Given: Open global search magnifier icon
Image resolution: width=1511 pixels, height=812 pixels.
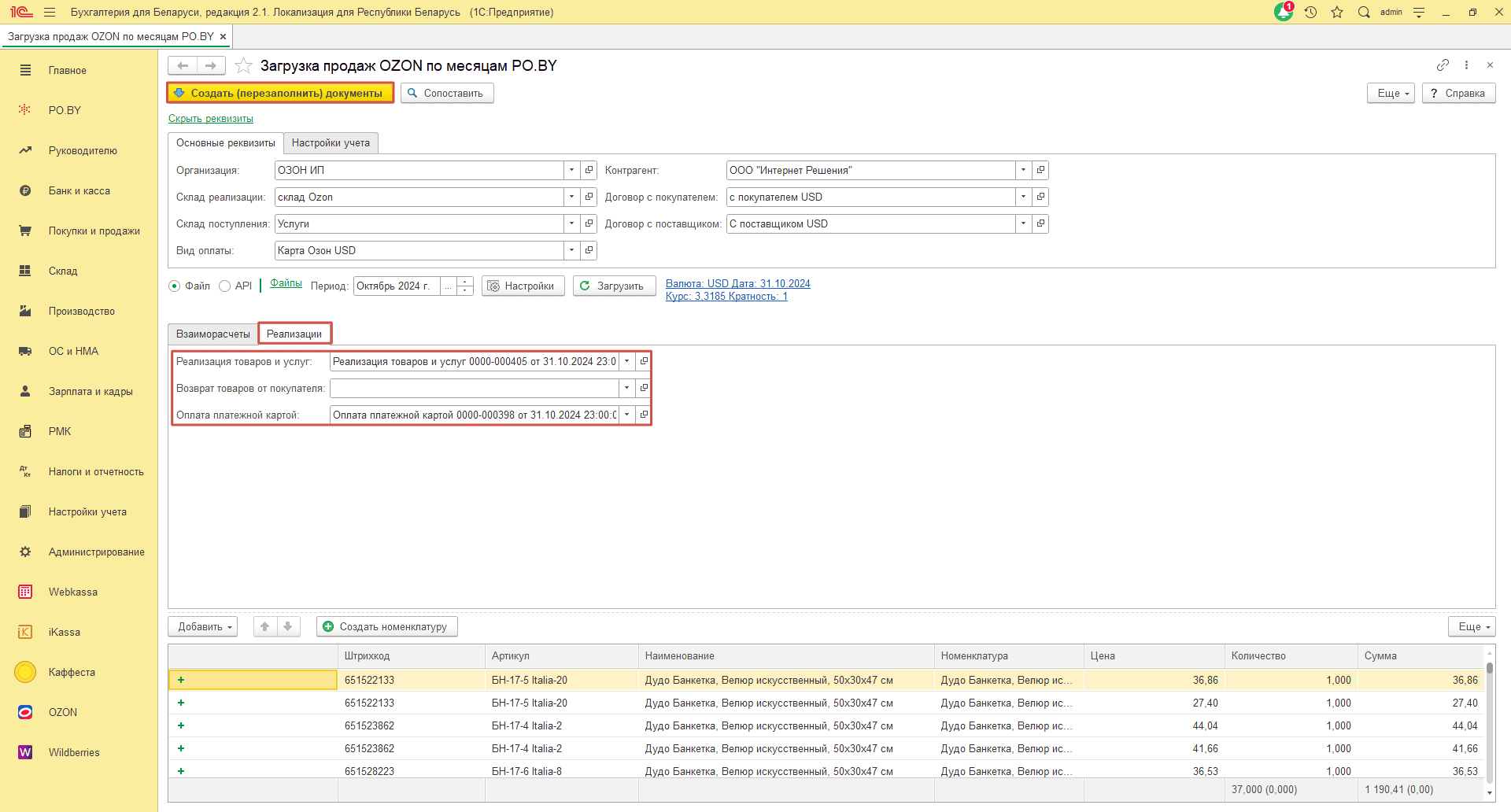Looking at the screenshot, I should [x=1364, y=13].
